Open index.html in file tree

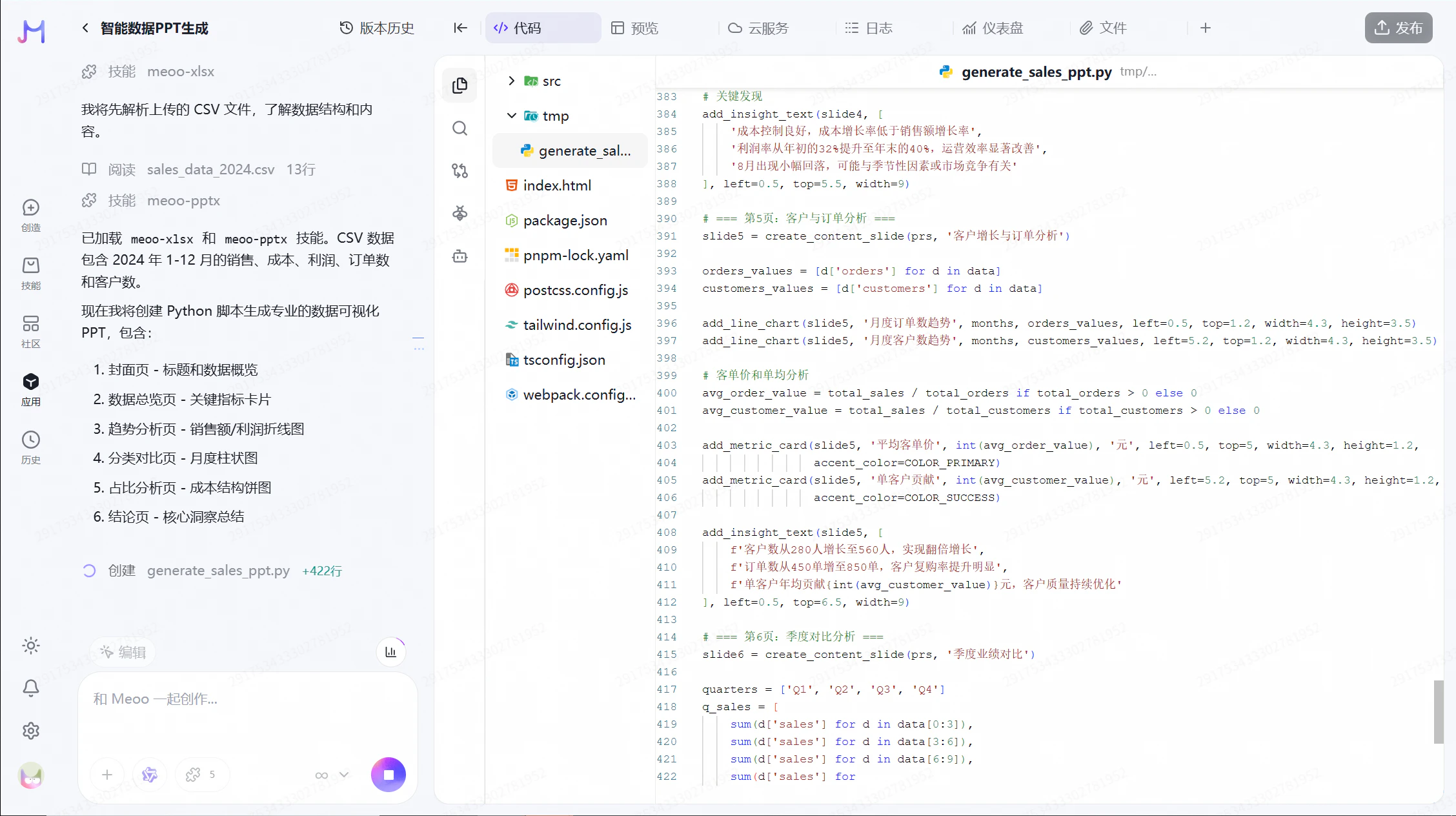[556, 186]
